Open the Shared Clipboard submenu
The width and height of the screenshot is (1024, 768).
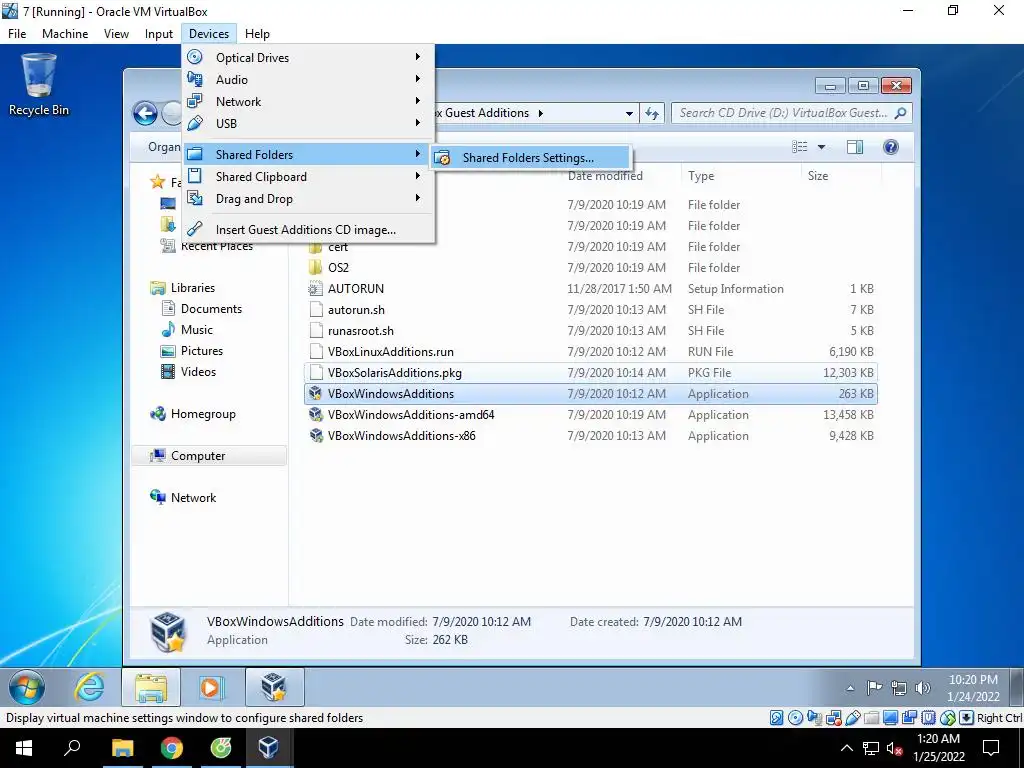[308, 176]
